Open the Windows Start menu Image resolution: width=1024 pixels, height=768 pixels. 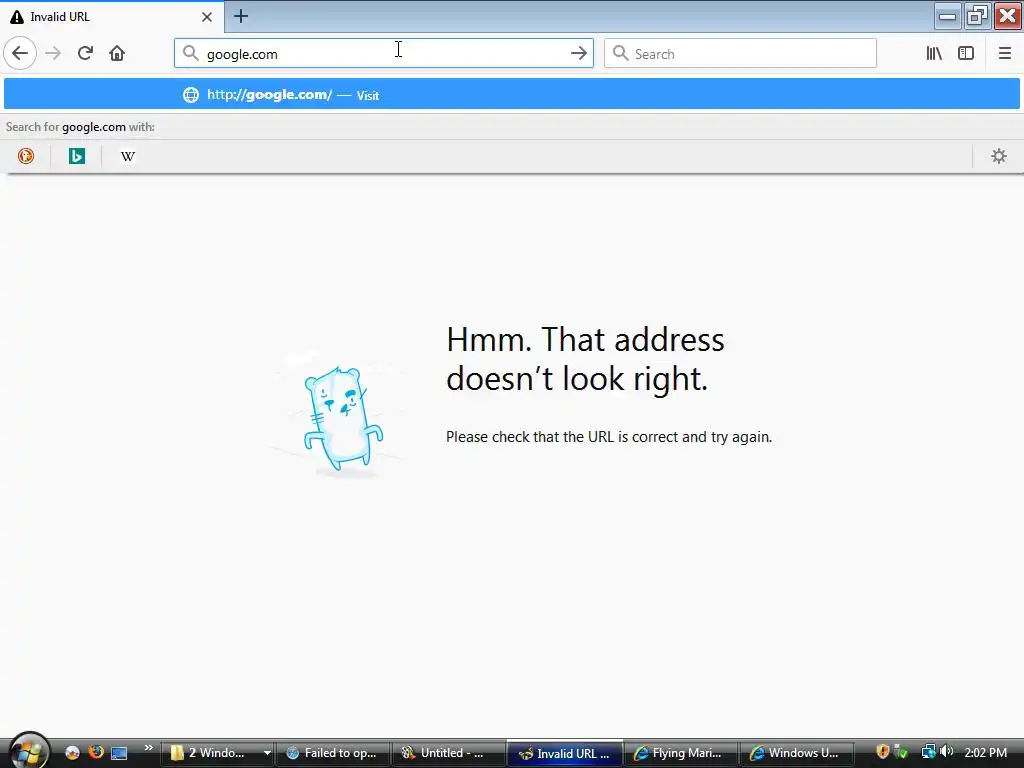pyautogui.click(x=27, y=751)
